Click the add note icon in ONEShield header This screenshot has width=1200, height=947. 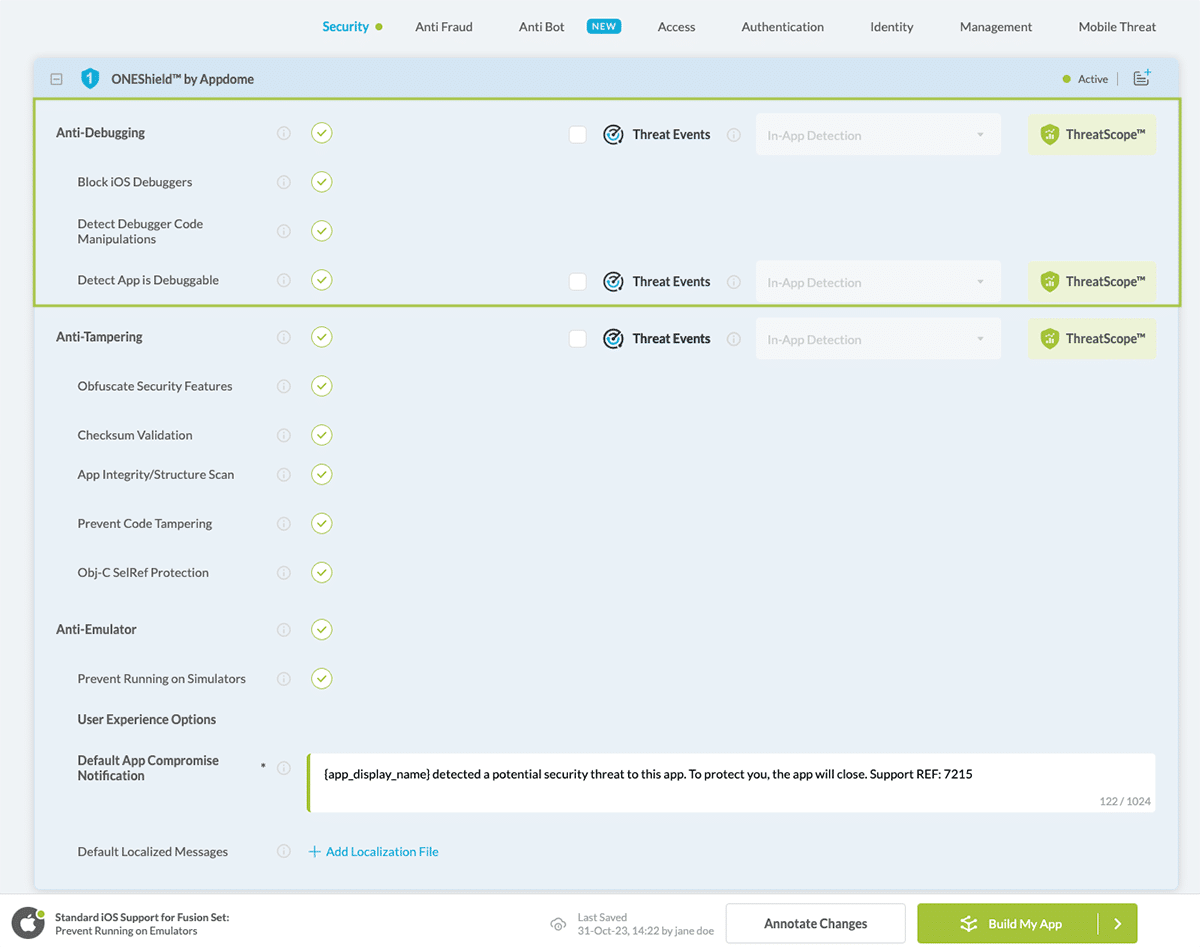(1141, 78)
